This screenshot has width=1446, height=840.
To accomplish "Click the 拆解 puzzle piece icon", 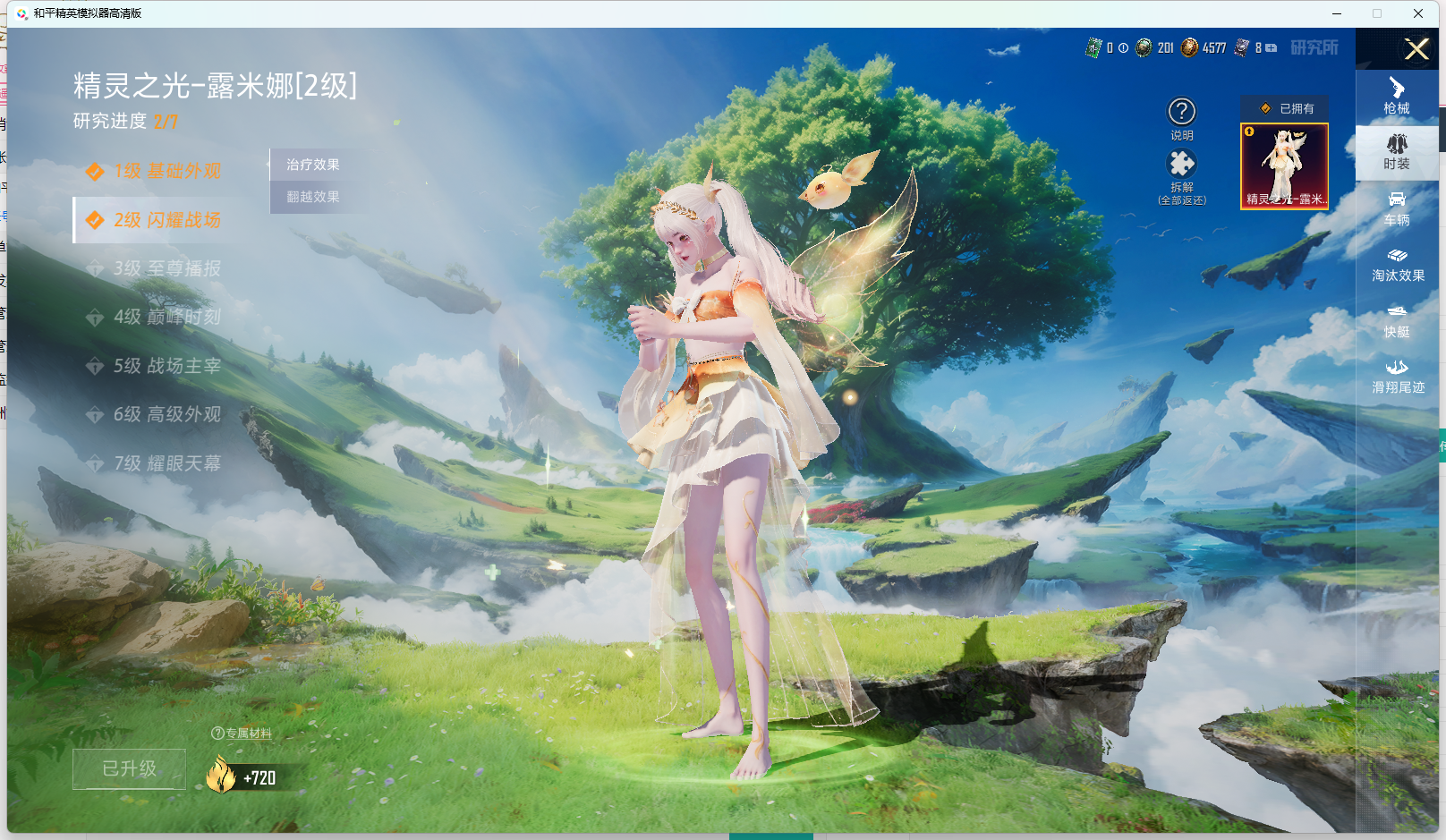I will [x=1181, y=165].
